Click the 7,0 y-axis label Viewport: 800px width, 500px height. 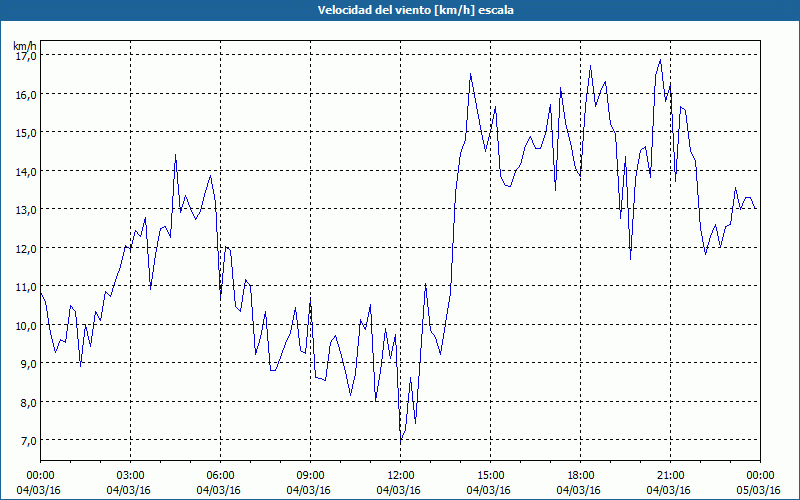tap(27, 440)
